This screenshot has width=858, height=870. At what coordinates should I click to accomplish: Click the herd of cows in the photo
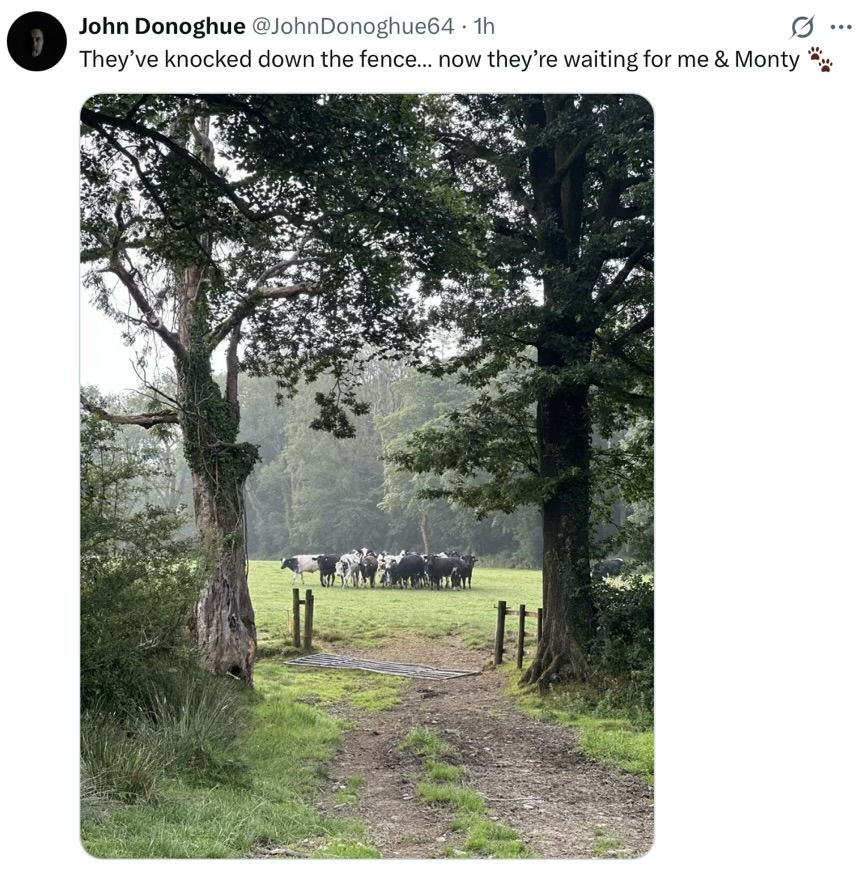click(x=379, y=569)
